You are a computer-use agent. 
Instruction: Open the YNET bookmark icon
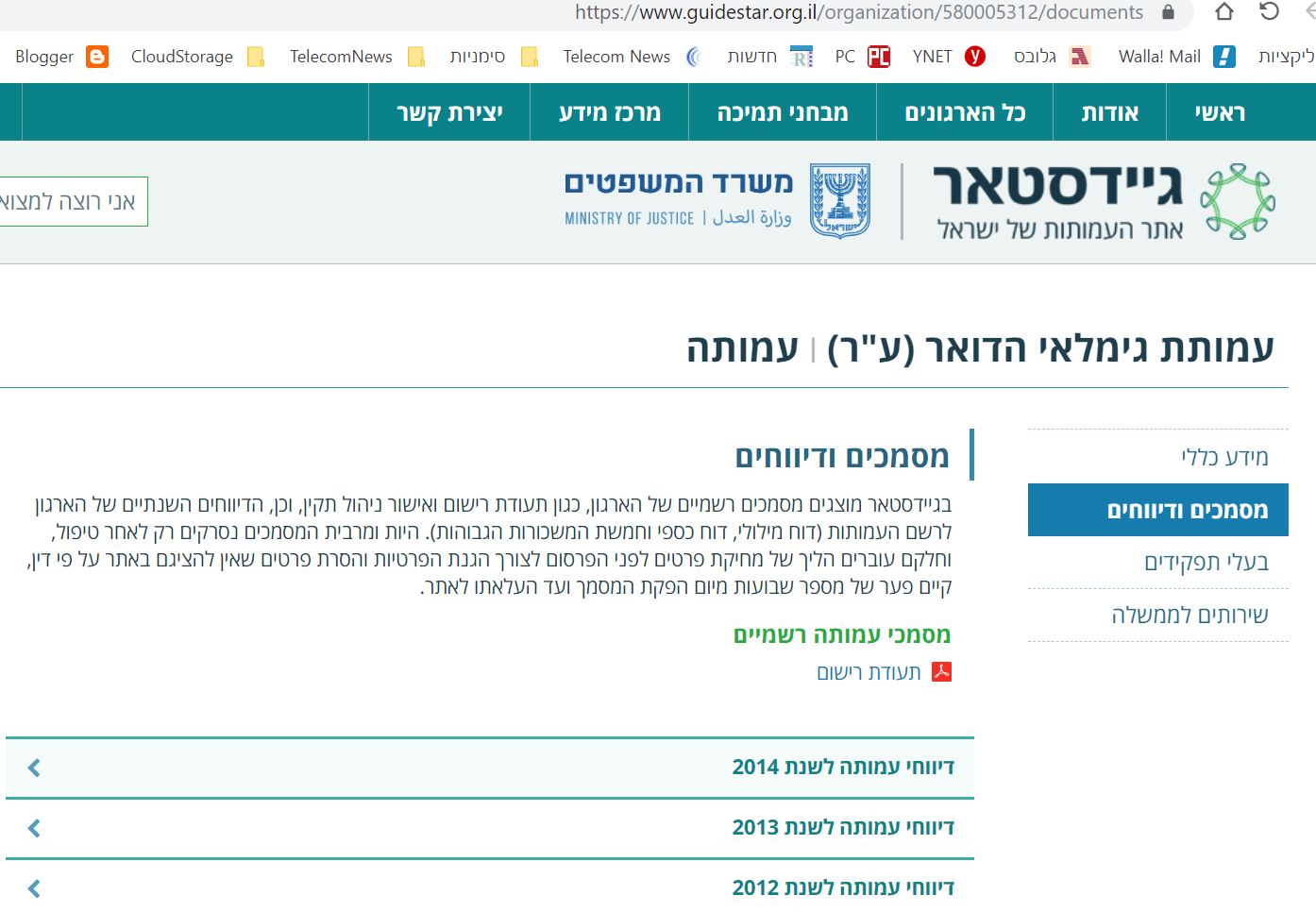(975, 57)
